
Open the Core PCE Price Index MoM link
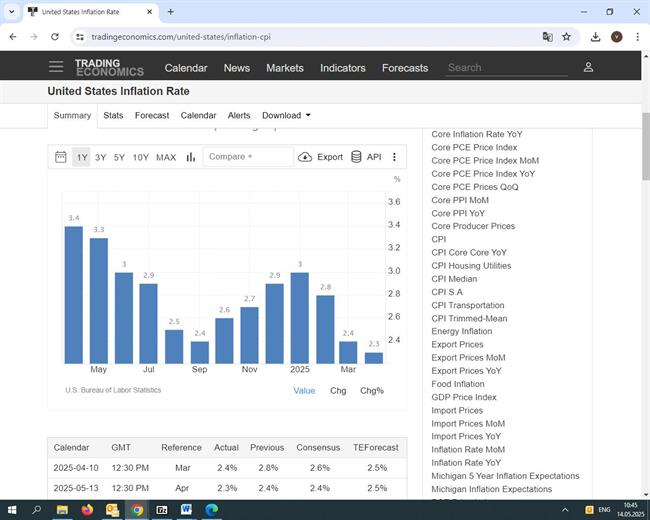485,160
